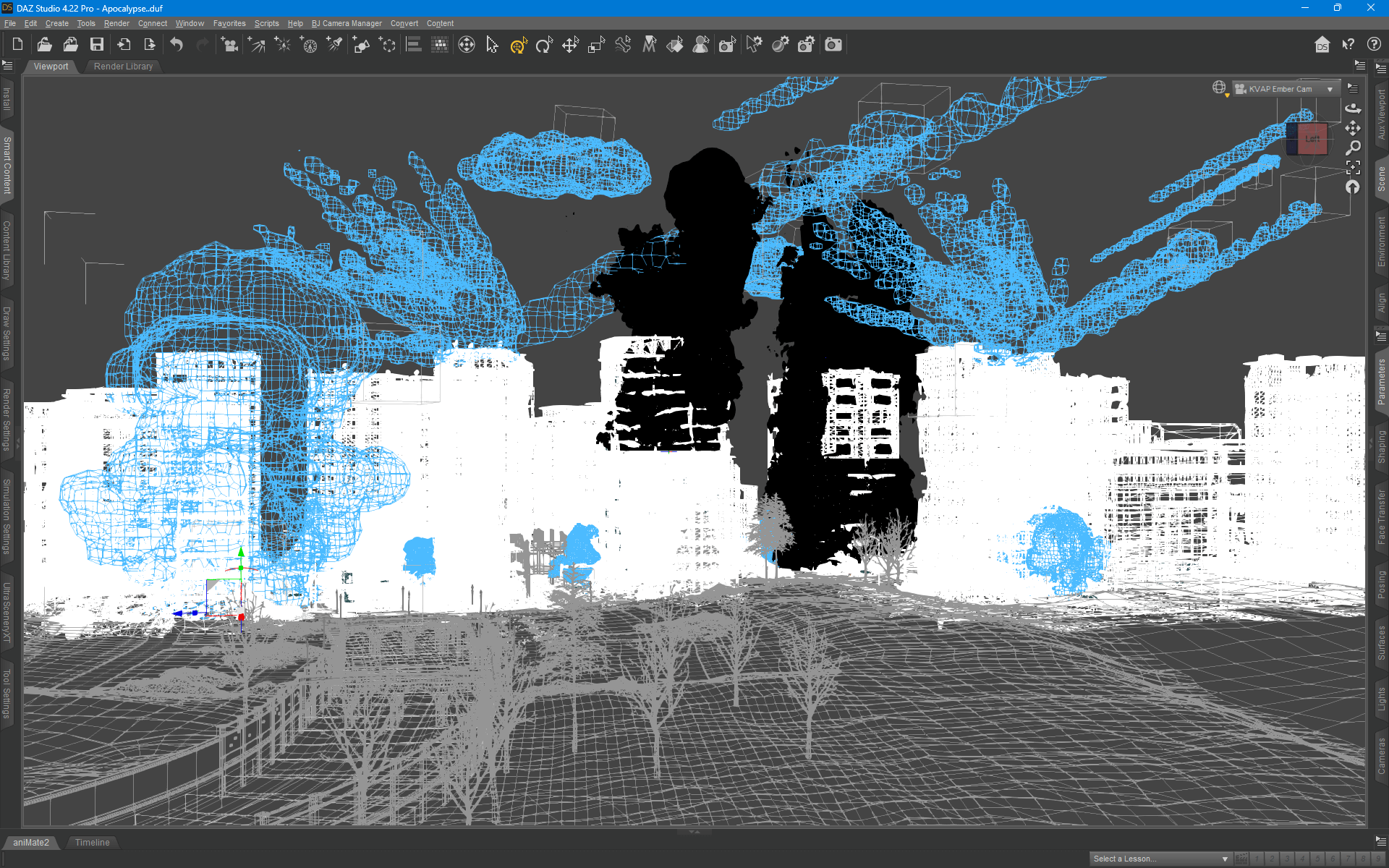1389x868 pixels.
Task: Open the UltraSceneryXT side tab
Action: pos(7,613)
